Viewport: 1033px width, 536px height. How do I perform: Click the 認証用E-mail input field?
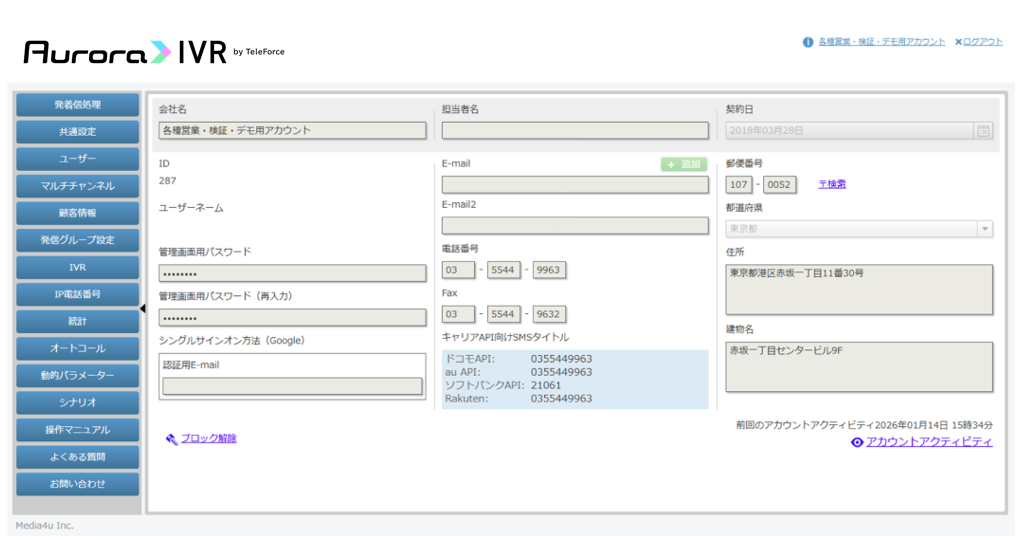click(x=292, y=386)
